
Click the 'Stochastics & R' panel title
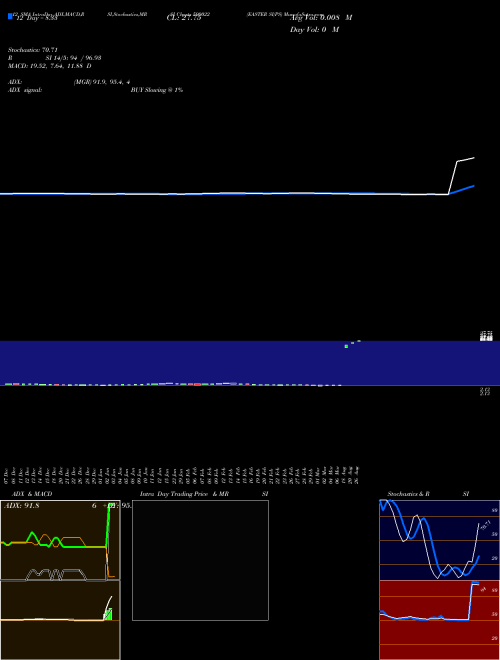[408, 494]
